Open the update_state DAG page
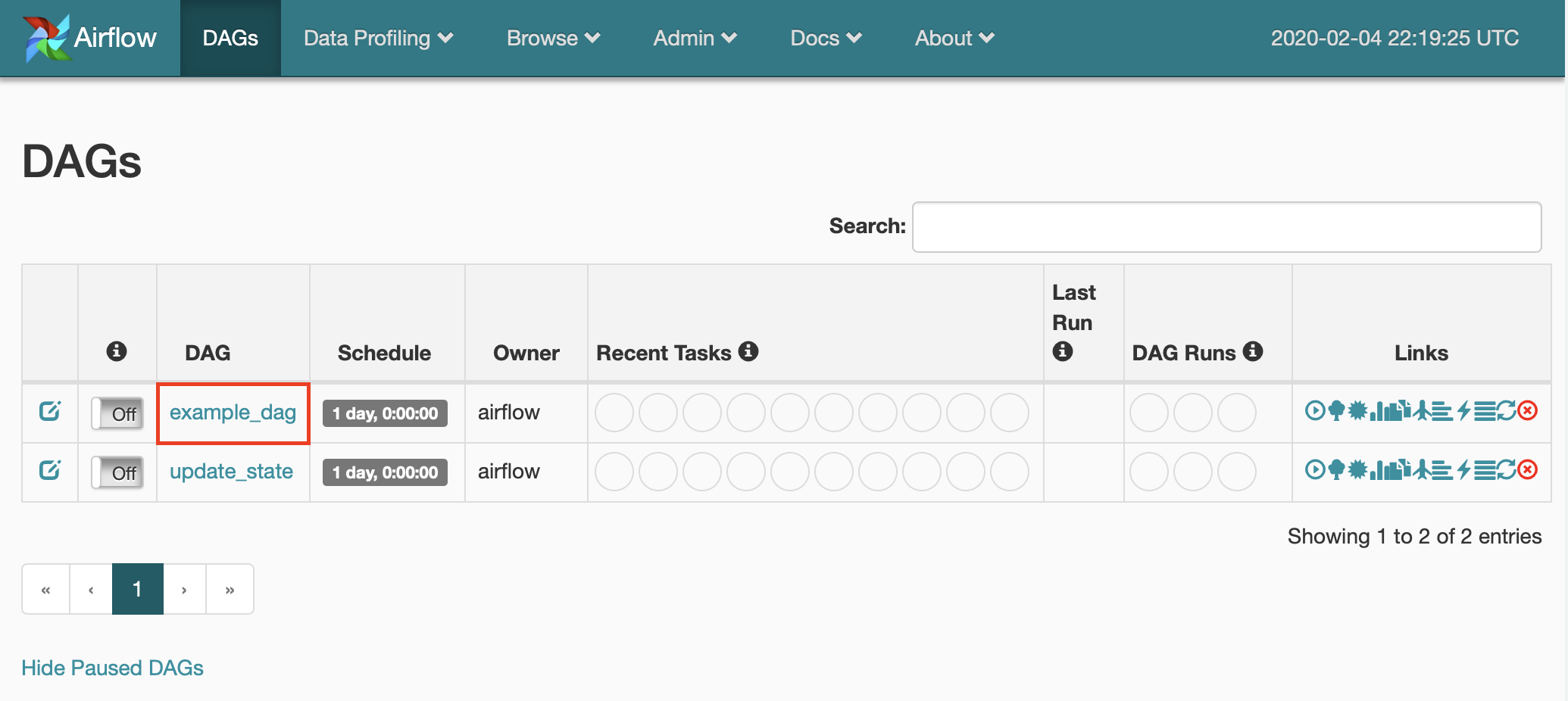The image size is (1568, 701). (x=231, y=472)
